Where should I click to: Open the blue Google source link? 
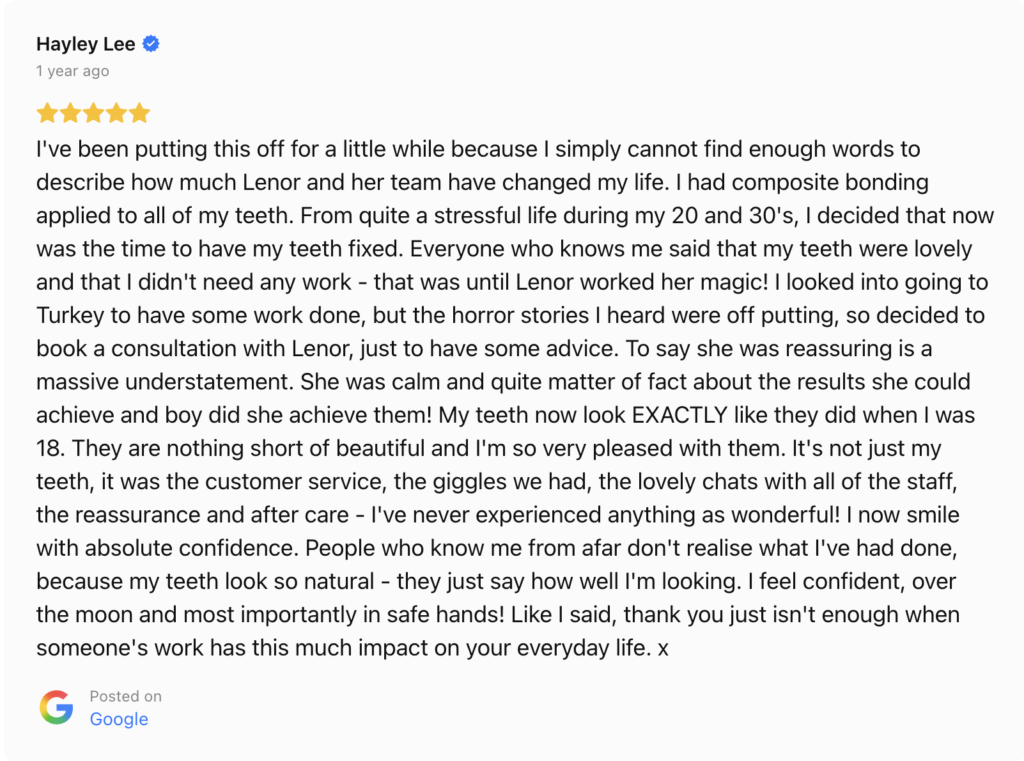pos(119,719)
